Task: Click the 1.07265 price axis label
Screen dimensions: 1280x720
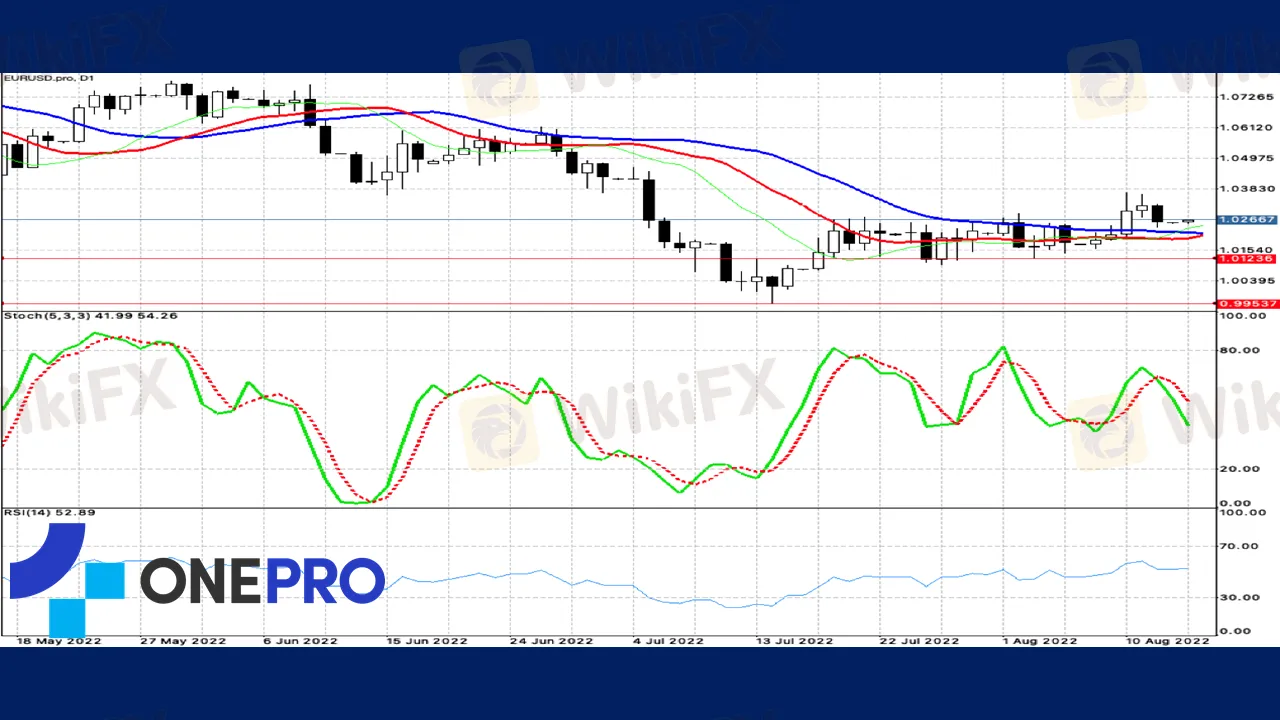Action: [1245, 97]
